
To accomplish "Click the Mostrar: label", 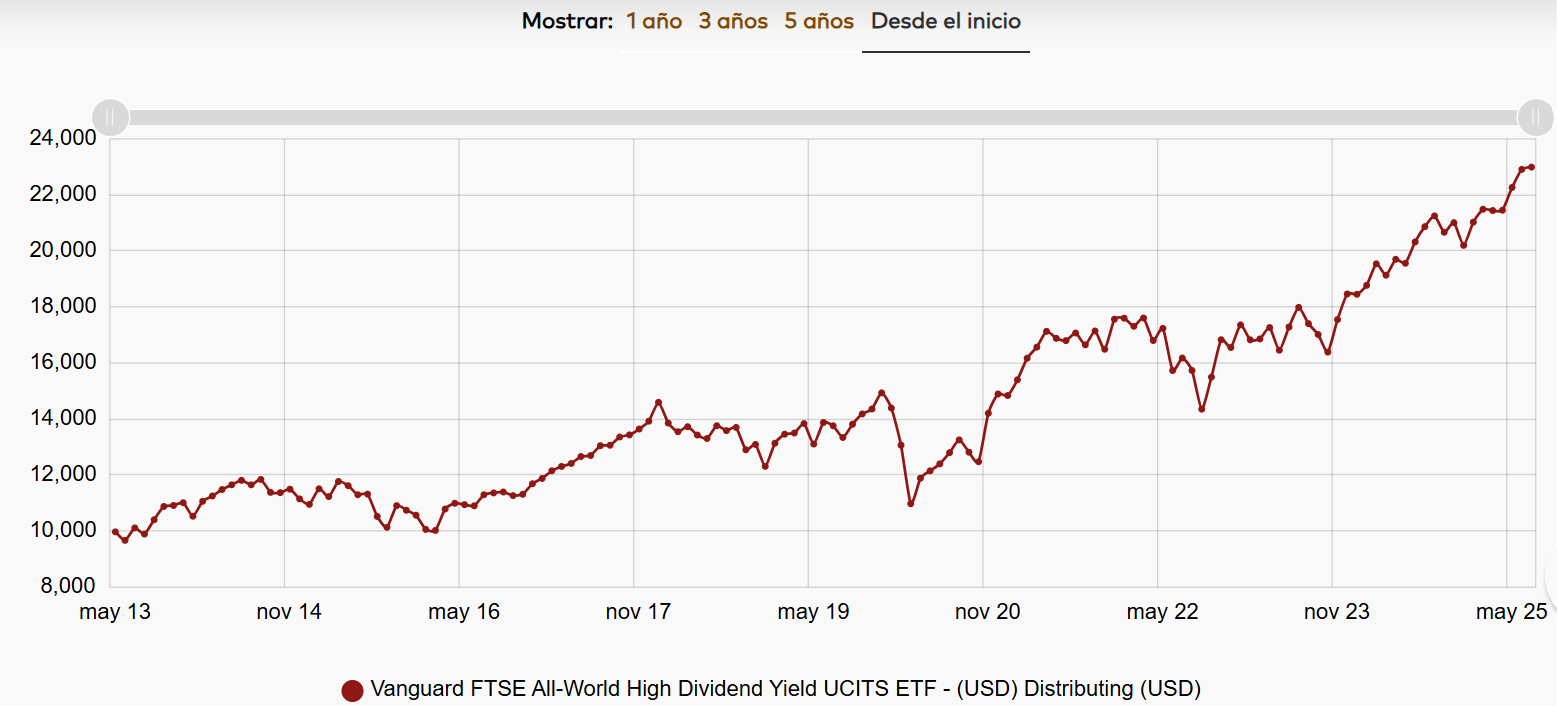I will (x=566, y=21).
